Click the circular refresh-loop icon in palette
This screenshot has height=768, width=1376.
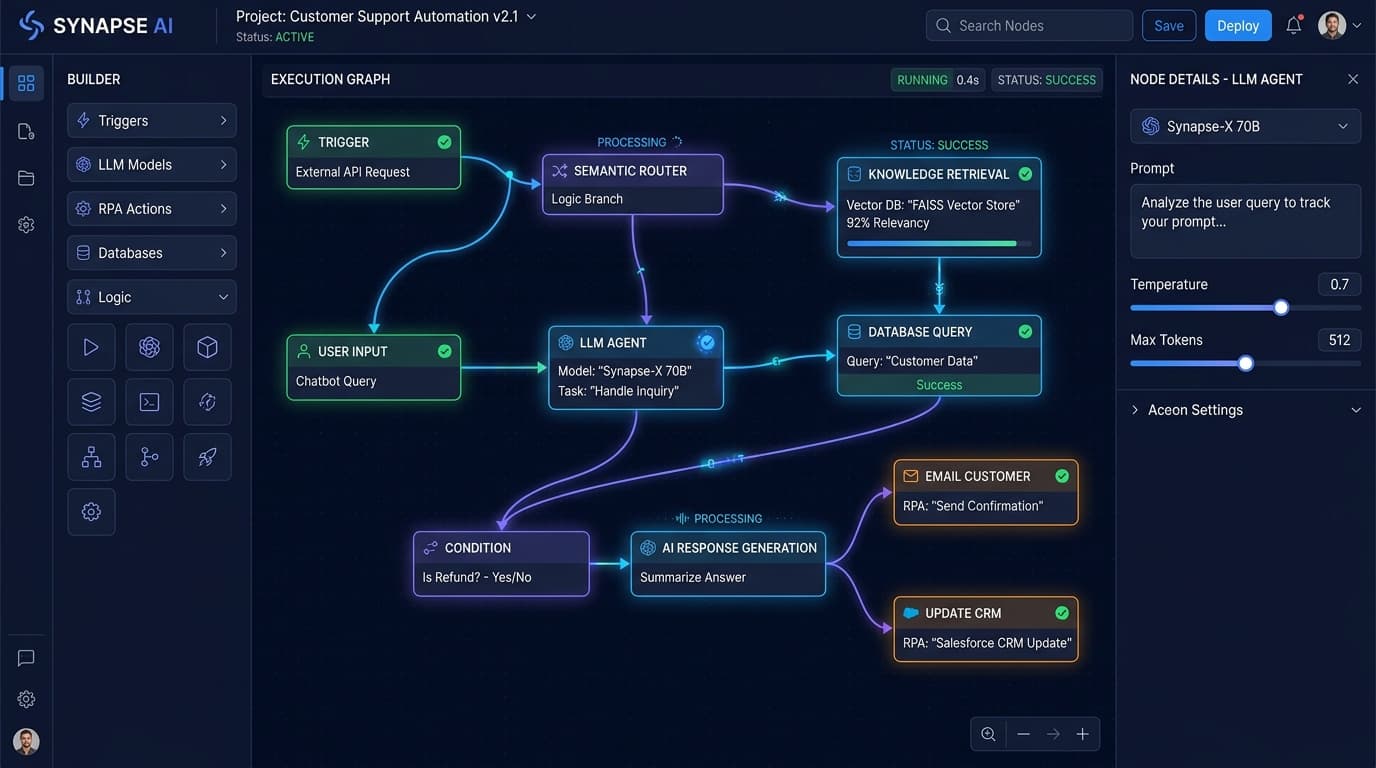pyautogui.click(x=207, y=402)
